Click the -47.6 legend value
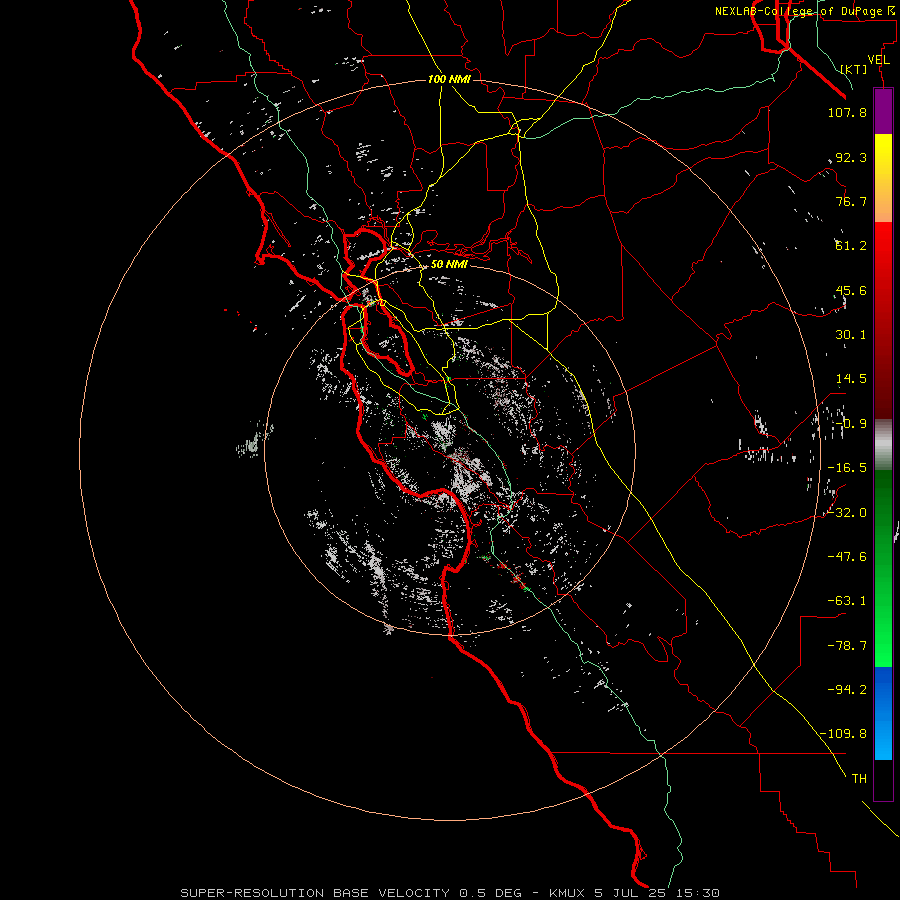 coord(847,557)
